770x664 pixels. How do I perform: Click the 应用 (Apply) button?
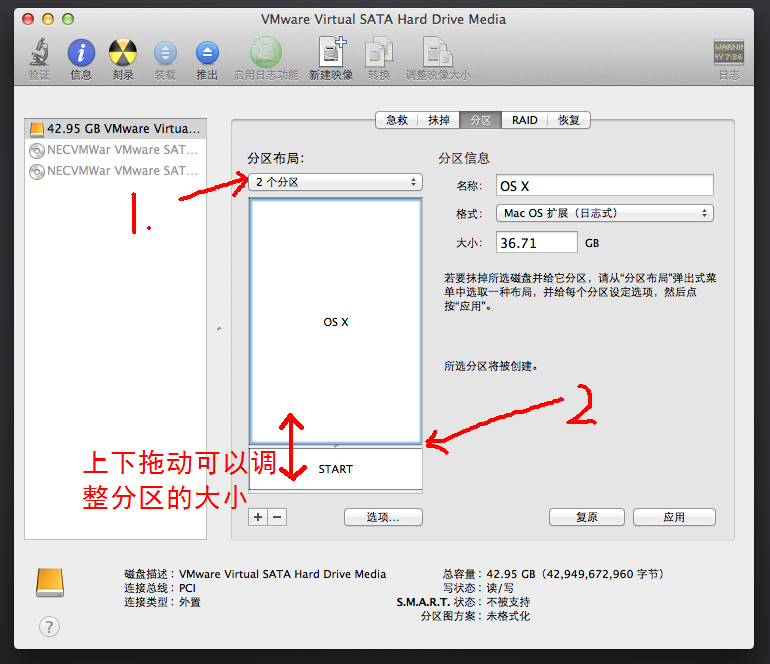coord(674,517)
